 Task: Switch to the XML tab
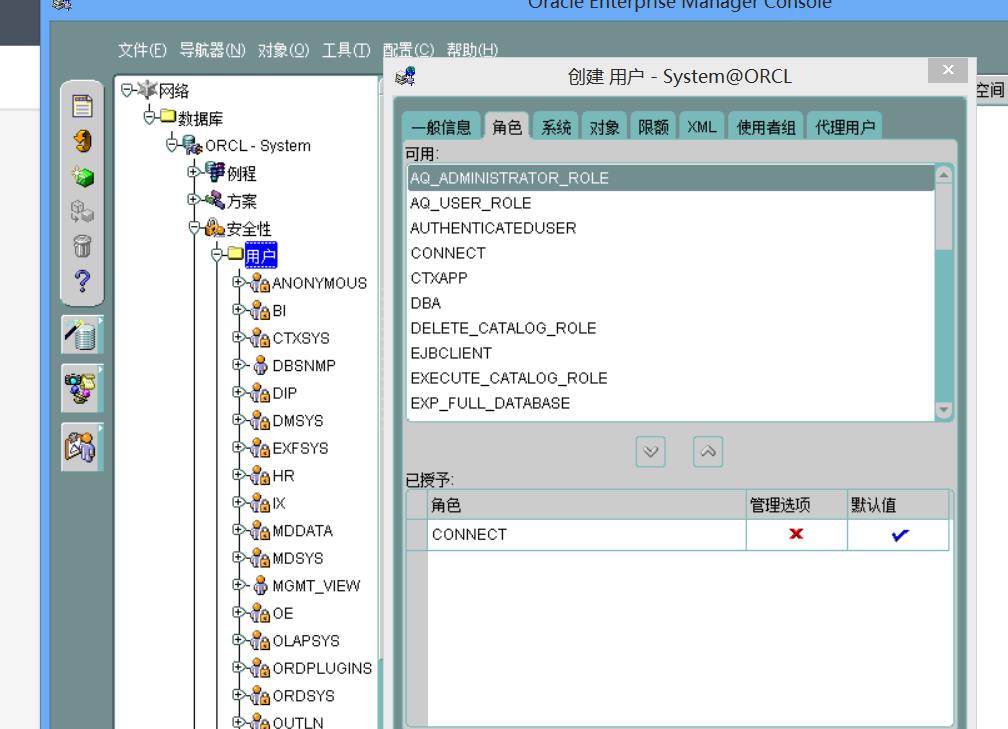point(702,127)
